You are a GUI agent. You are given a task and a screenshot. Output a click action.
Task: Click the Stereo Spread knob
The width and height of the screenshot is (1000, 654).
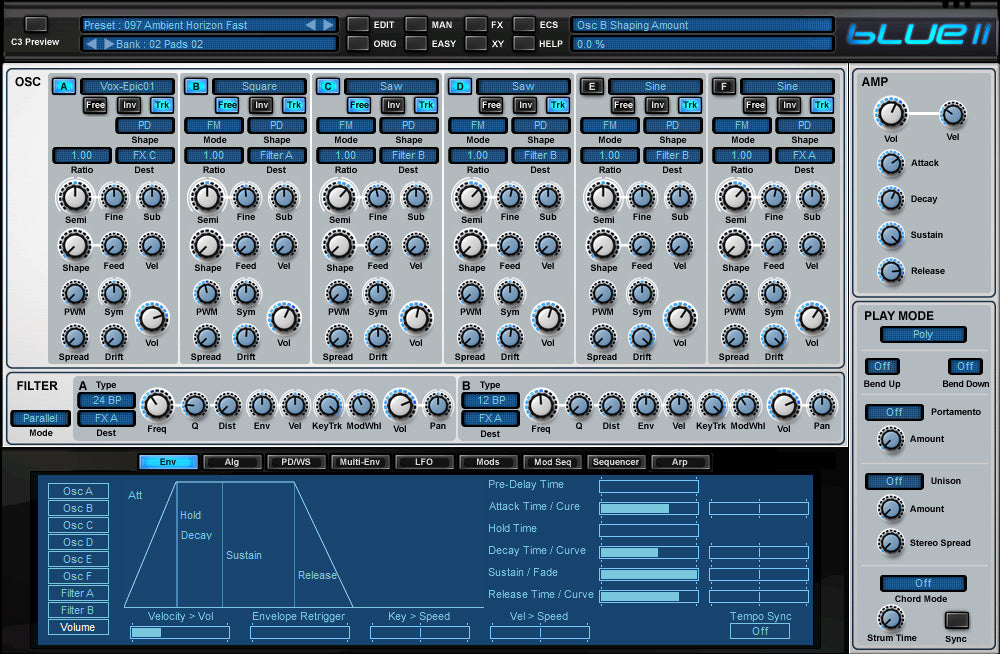(x=890, y=543)
